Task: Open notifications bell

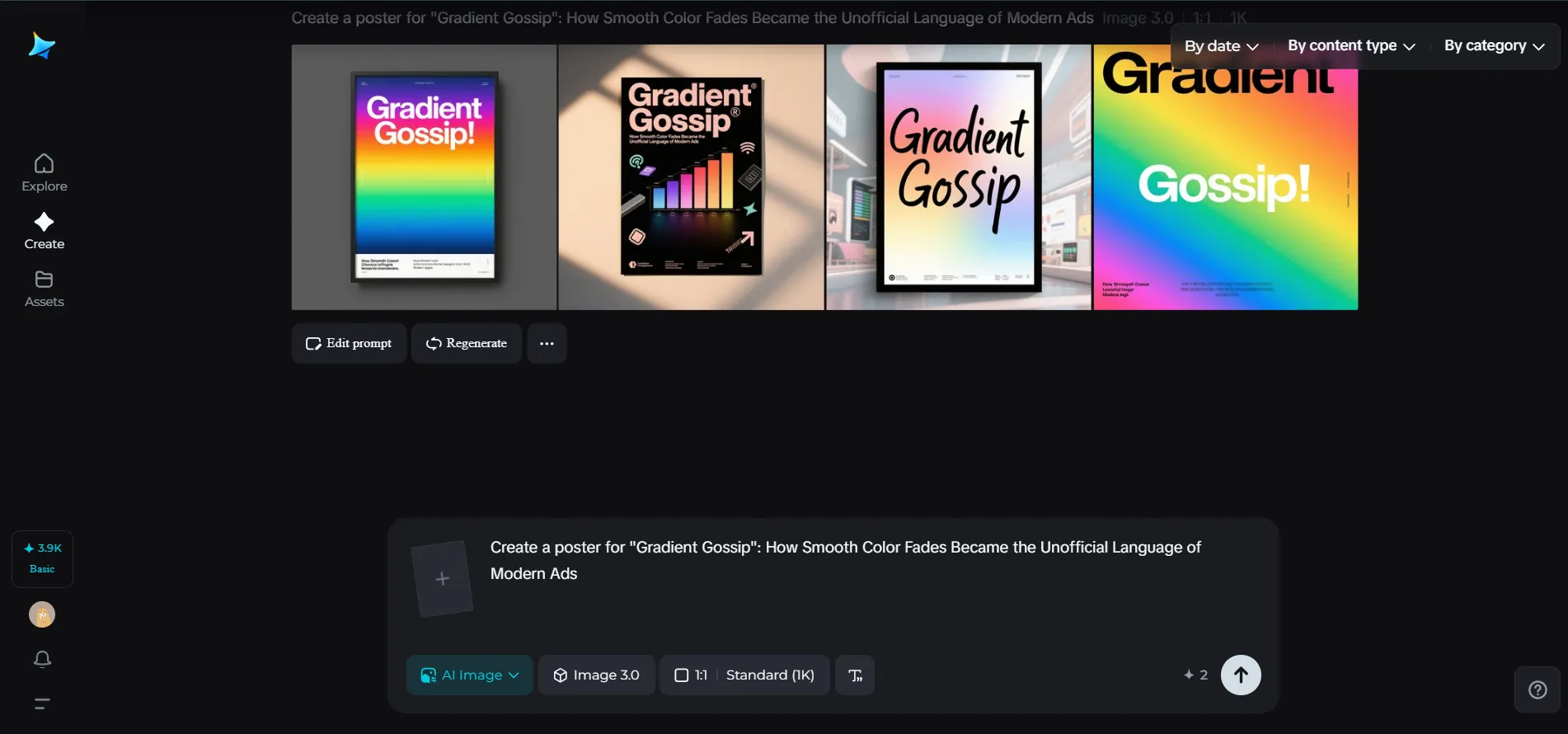Action: (x=42, y=659)
